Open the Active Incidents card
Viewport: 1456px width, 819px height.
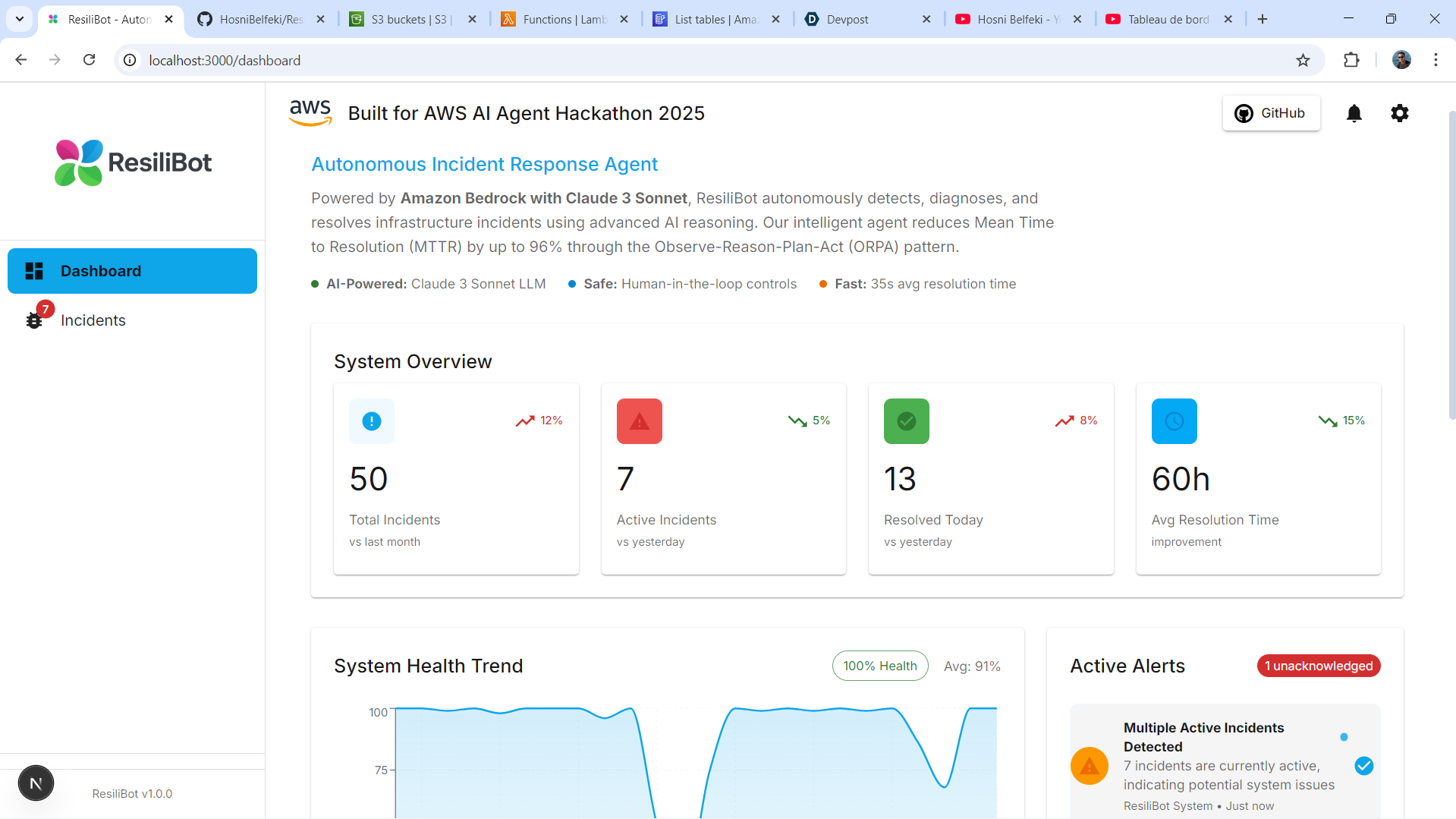(723, 479)
